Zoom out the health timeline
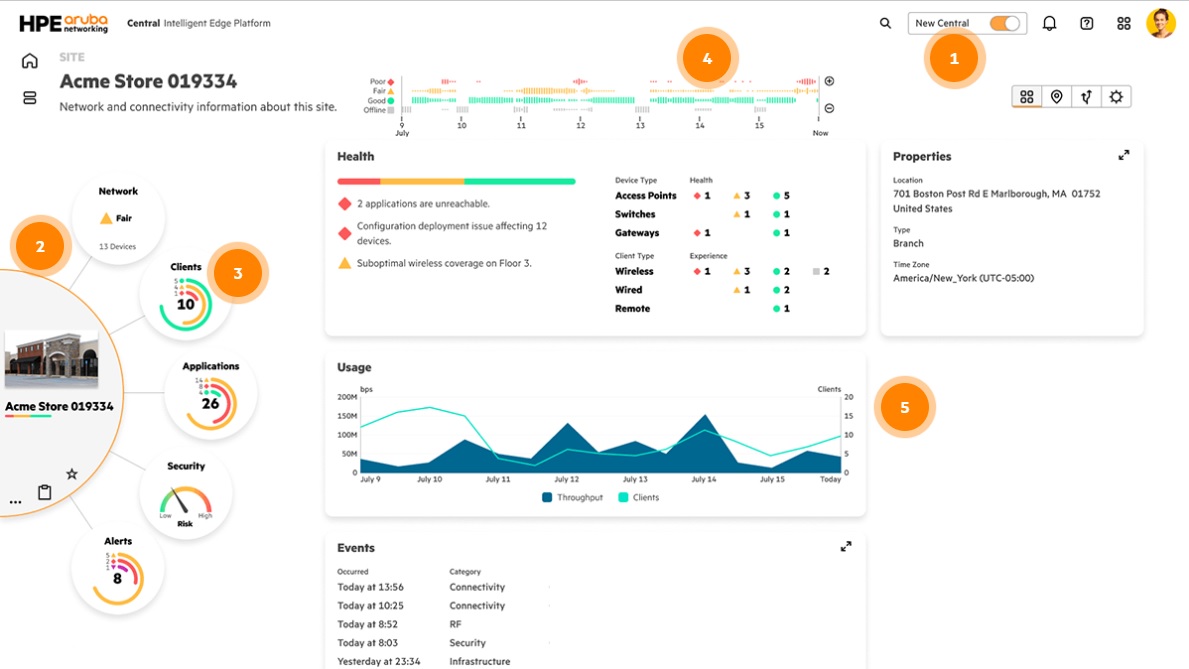This screenshot has height=669, width=1189. (829, 108)
